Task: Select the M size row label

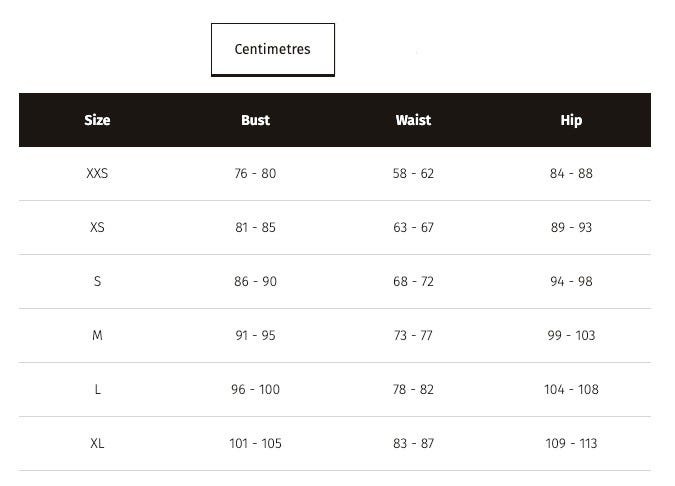Action: (x=97, y=335)
